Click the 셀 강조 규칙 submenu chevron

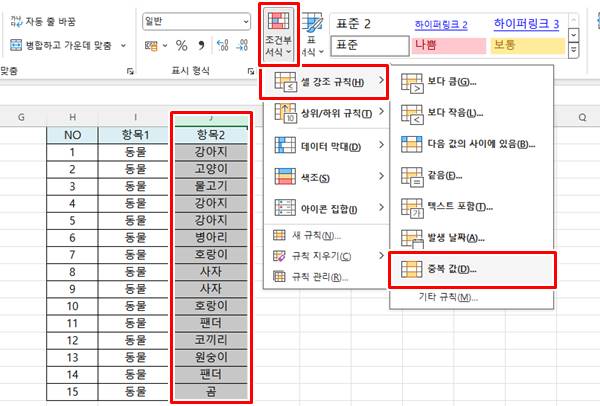pyautogui.click(x=381, y=80)
